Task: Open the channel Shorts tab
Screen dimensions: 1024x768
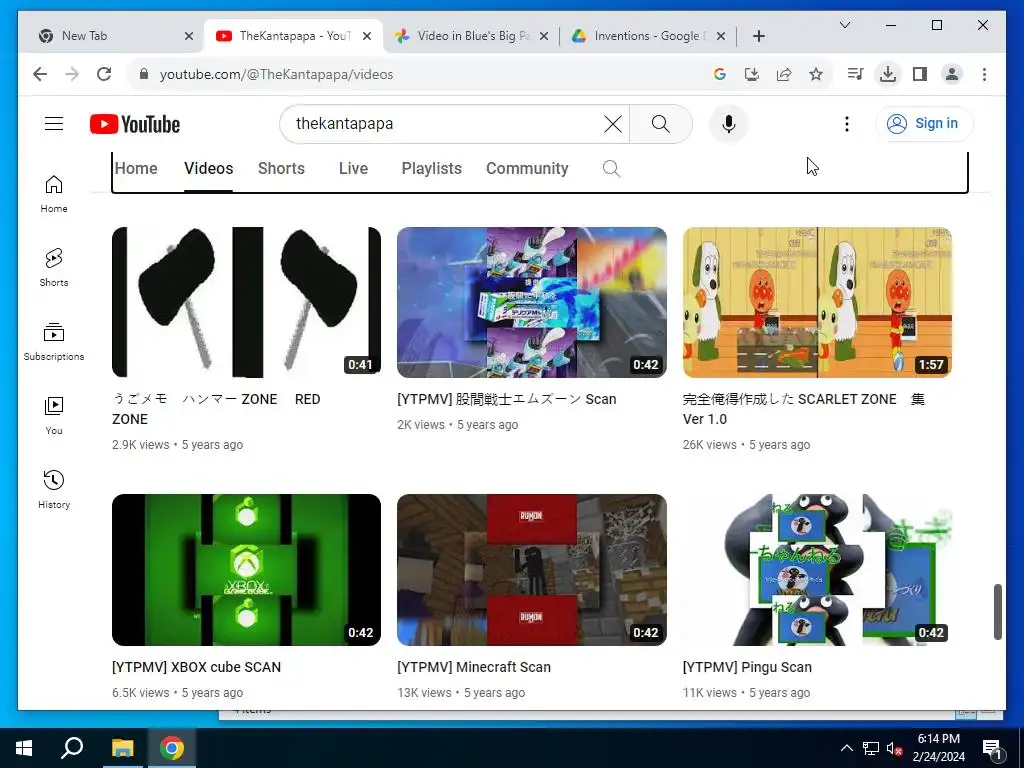Action: tap(281, 168)
